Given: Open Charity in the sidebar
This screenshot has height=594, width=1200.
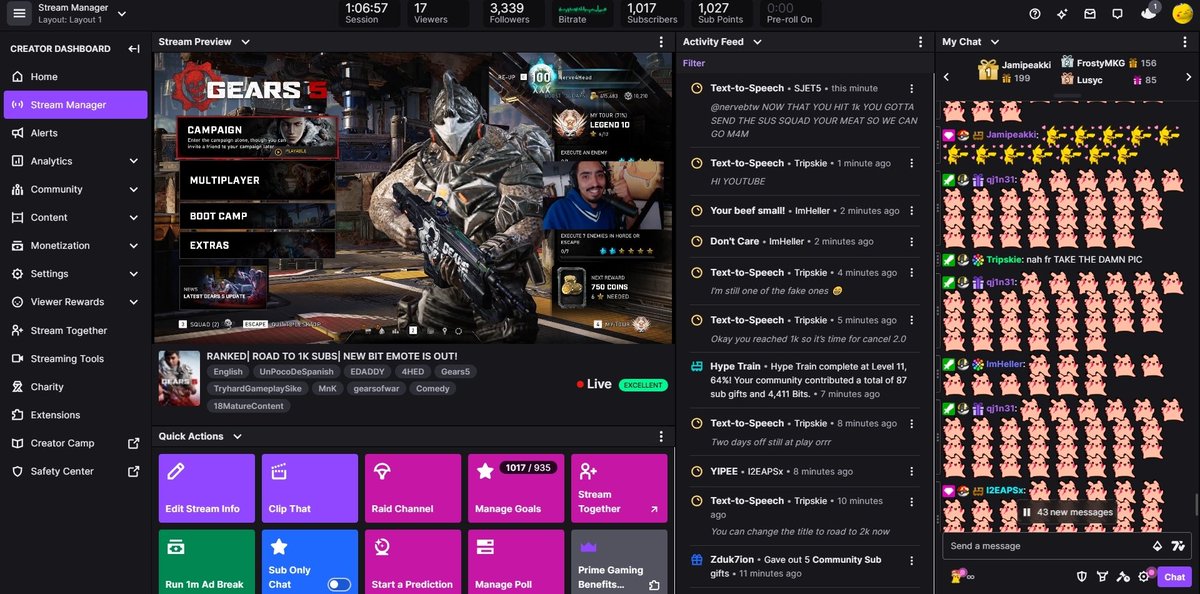Looking at the screenshot, I should pos(75,387).
